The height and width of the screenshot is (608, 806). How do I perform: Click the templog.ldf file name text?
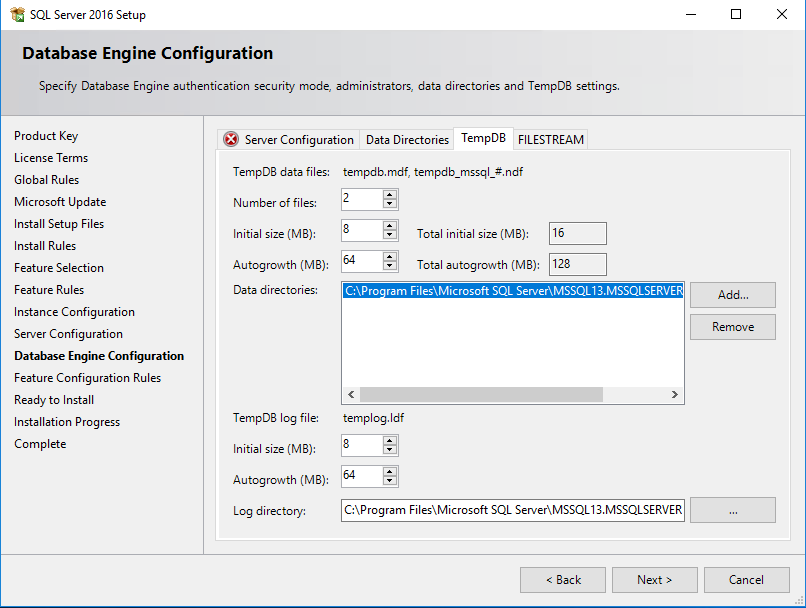(x=373, y=418)
